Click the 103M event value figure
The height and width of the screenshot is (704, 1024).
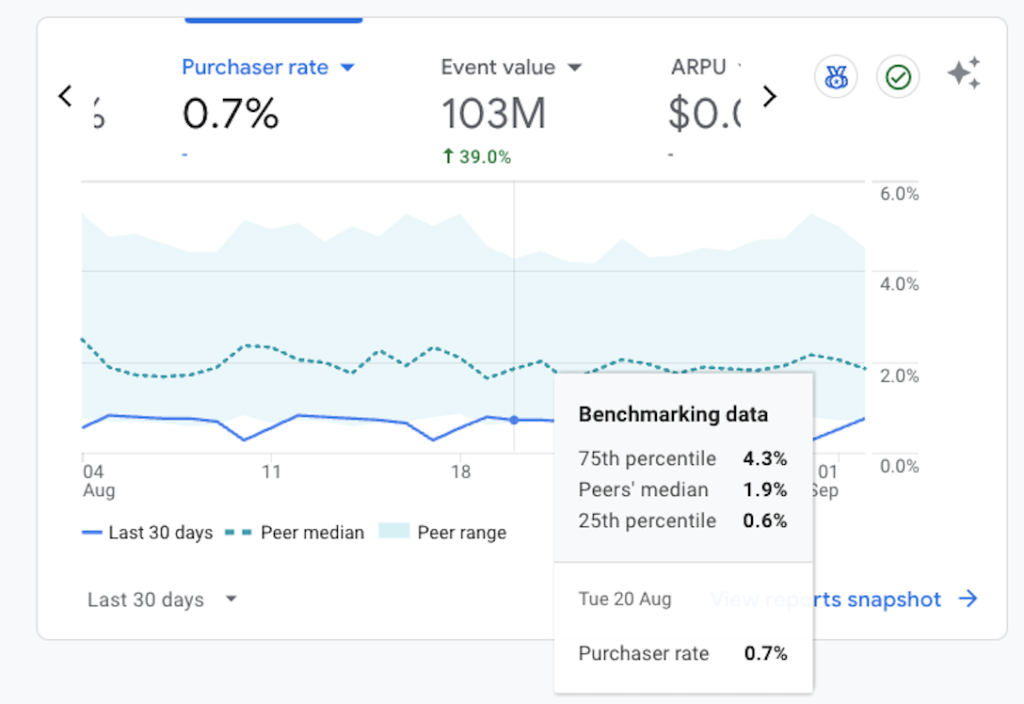click(x=494, y=115)
